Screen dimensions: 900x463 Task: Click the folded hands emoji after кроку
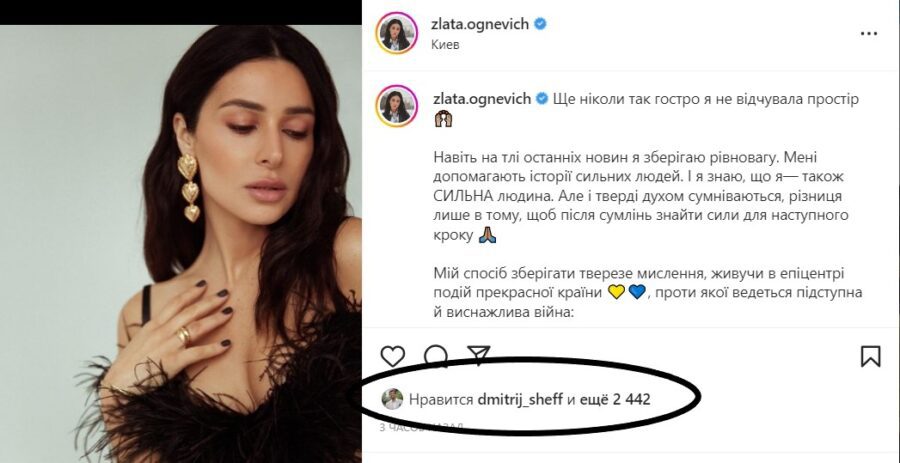tap(487, 236)
